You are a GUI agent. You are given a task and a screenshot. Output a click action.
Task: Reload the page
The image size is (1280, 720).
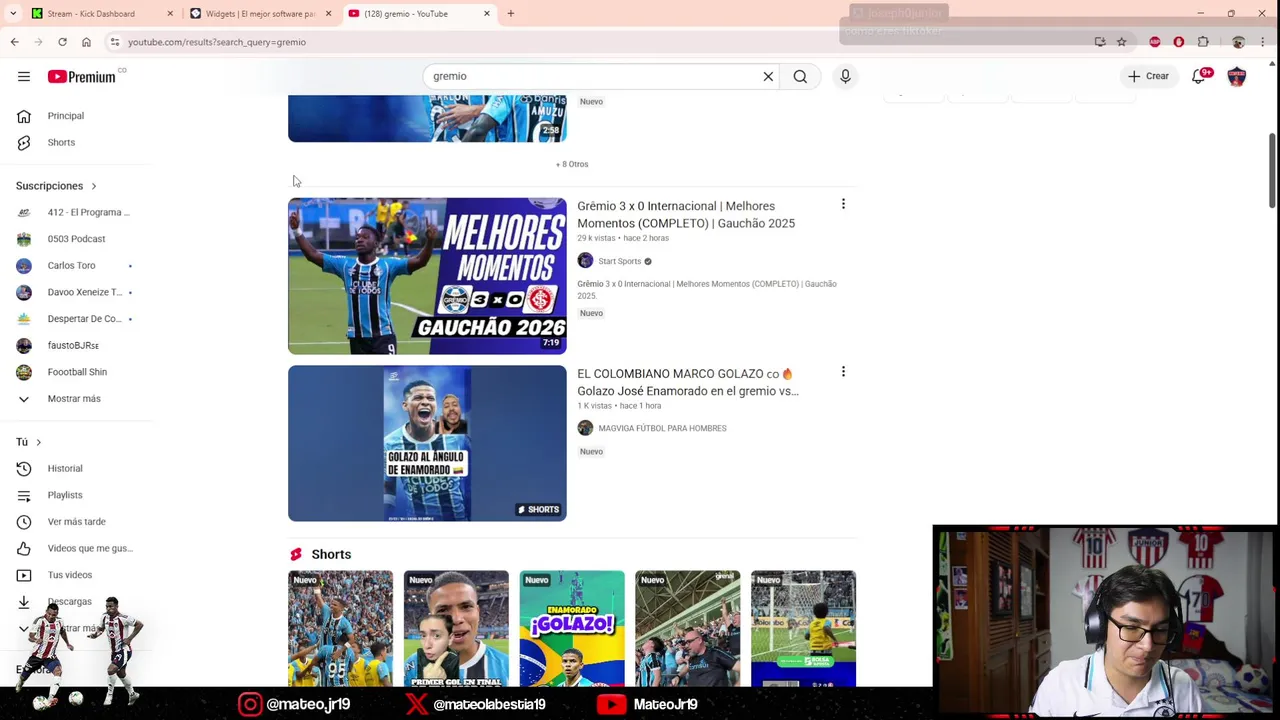click(62, 42)
